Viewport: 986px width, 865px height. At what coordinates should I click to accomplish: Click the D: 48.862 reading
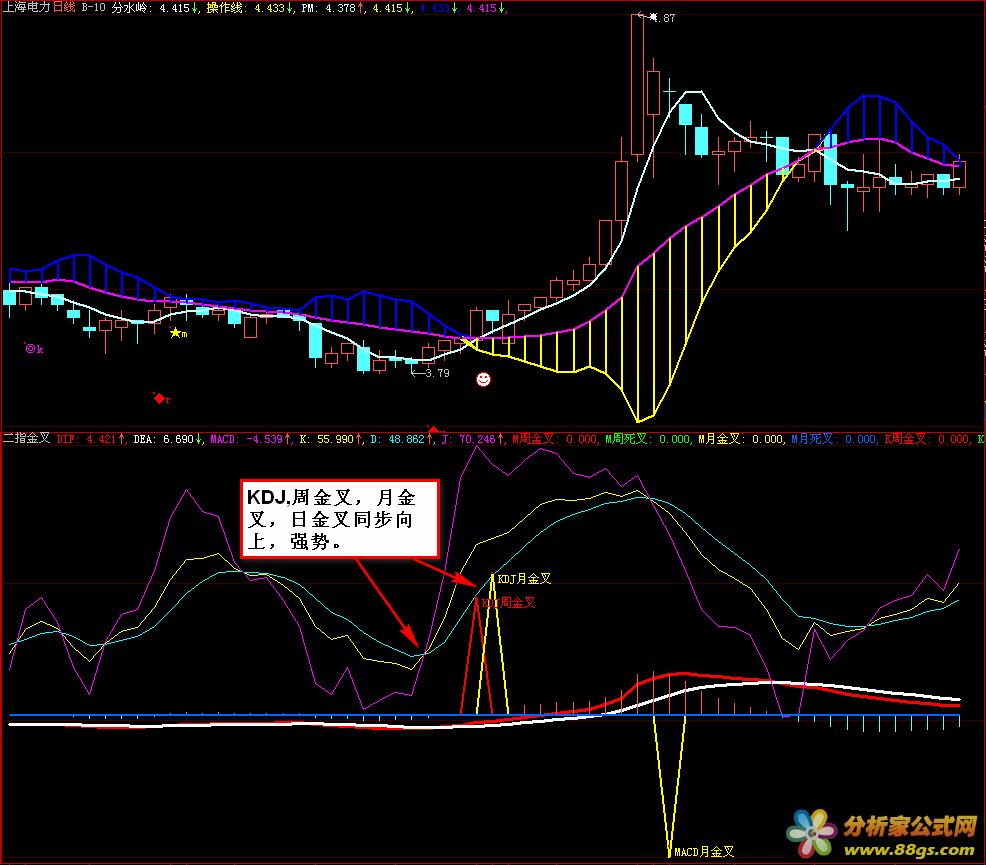pos(401,439)
